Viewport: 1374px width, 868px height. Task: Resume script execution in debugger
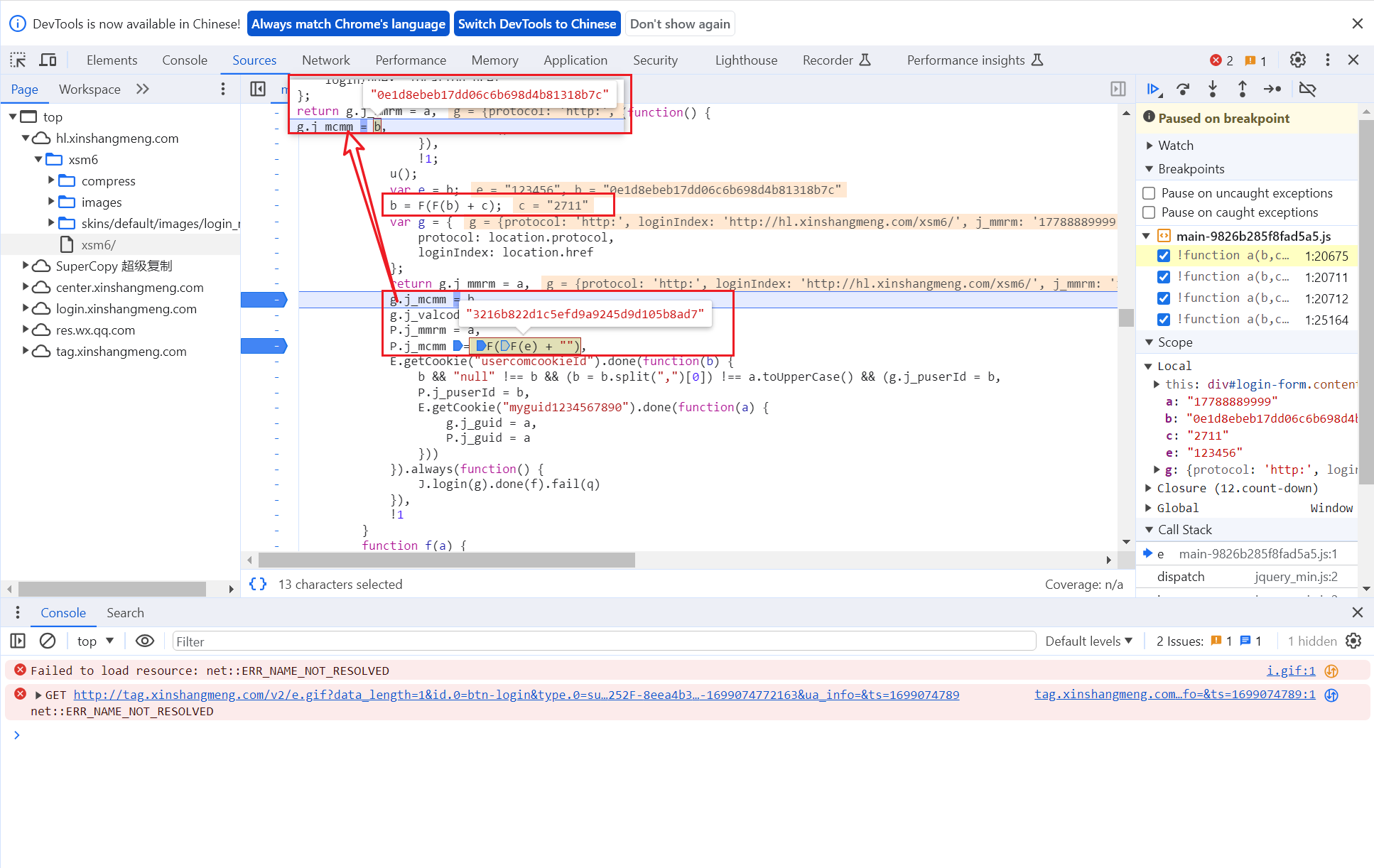pos(1153,89)
